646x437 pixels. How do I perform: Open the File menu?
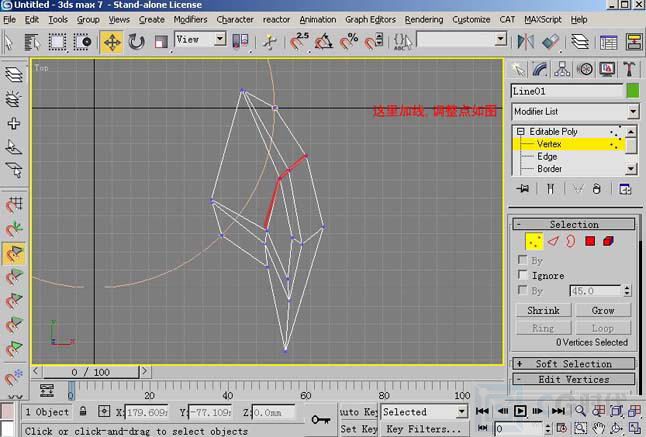[9, 19]
